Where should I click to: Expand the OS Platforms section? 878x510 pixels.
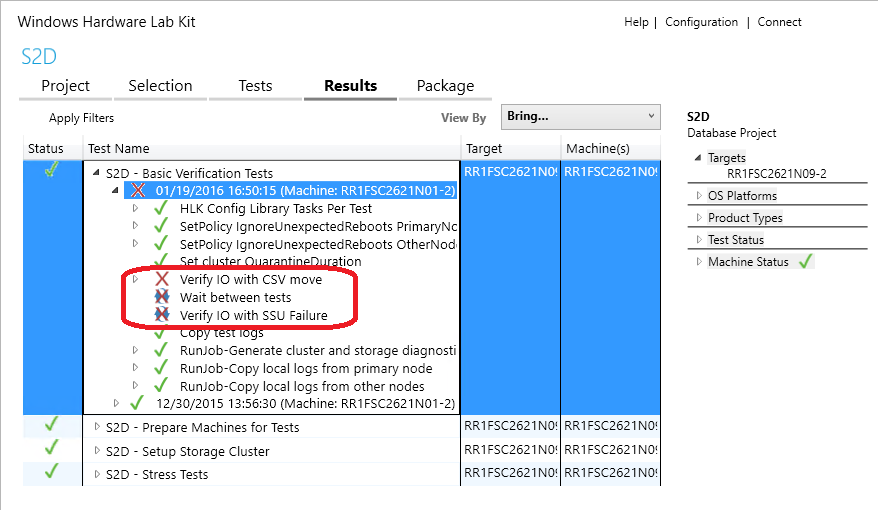[x=699, y=195]
